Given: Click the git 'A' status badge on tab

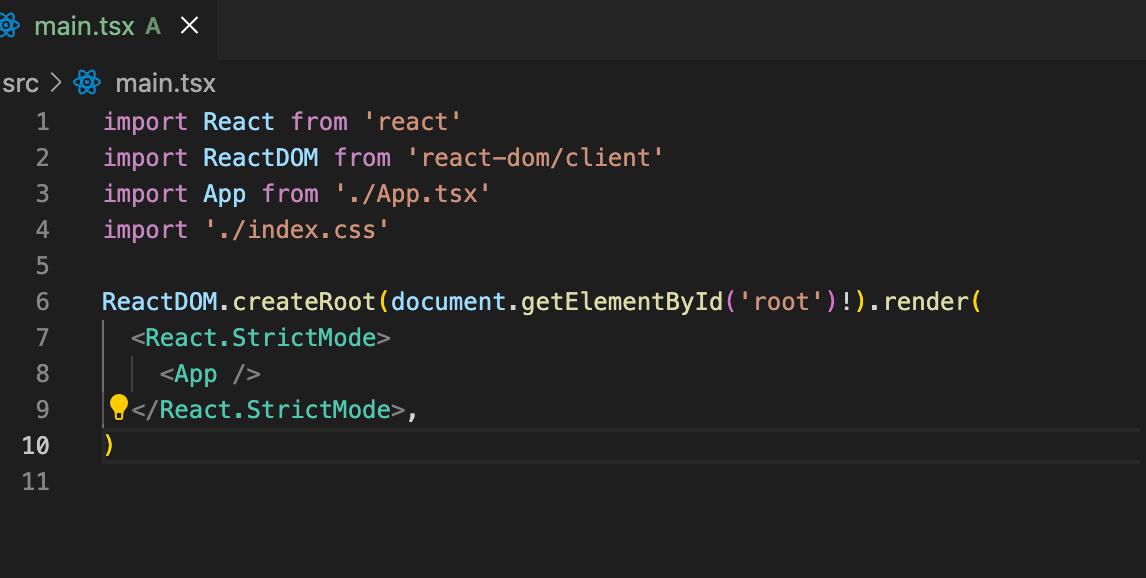Looking at the screenshot, I should point(153,26).
